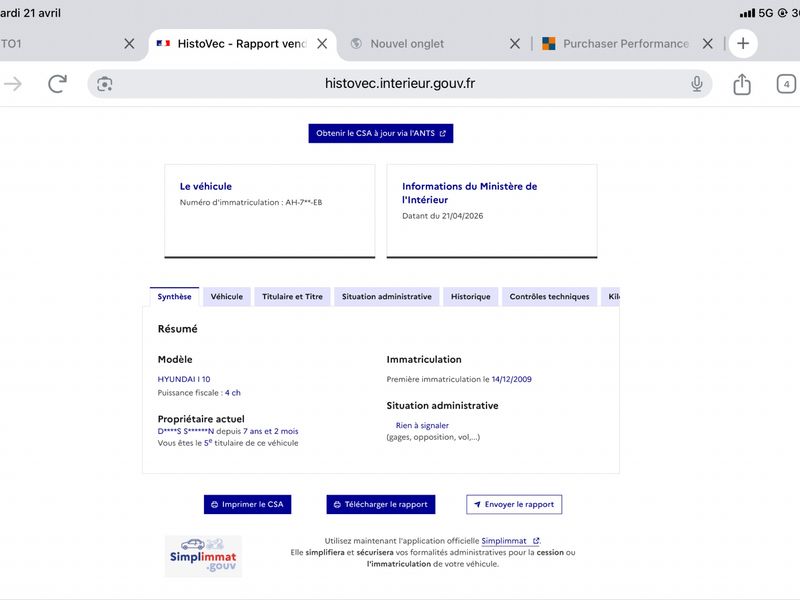Go forward with the arrow icon

click(13, 84)
